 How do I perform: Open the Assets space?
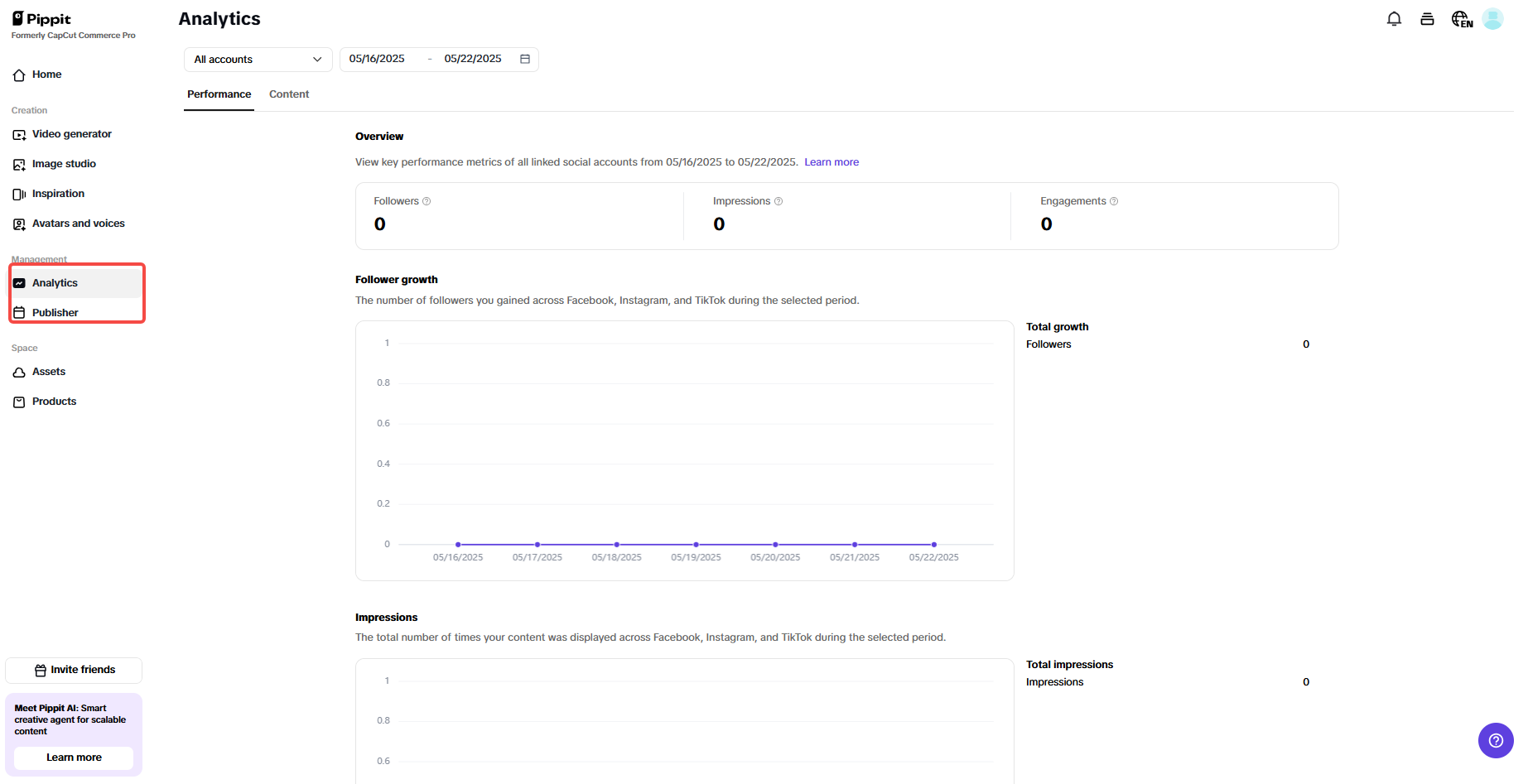pyautogui.click(x=48, y=371)
